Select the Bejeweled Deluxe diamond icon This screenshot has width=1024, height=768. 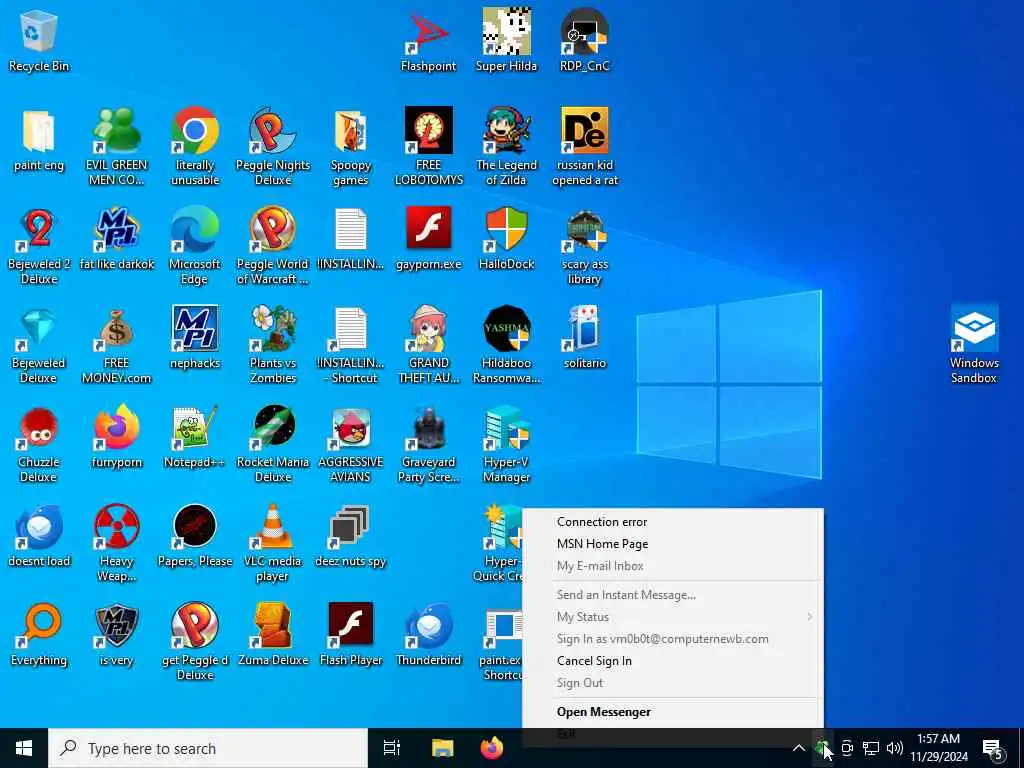tap(39, 345)
